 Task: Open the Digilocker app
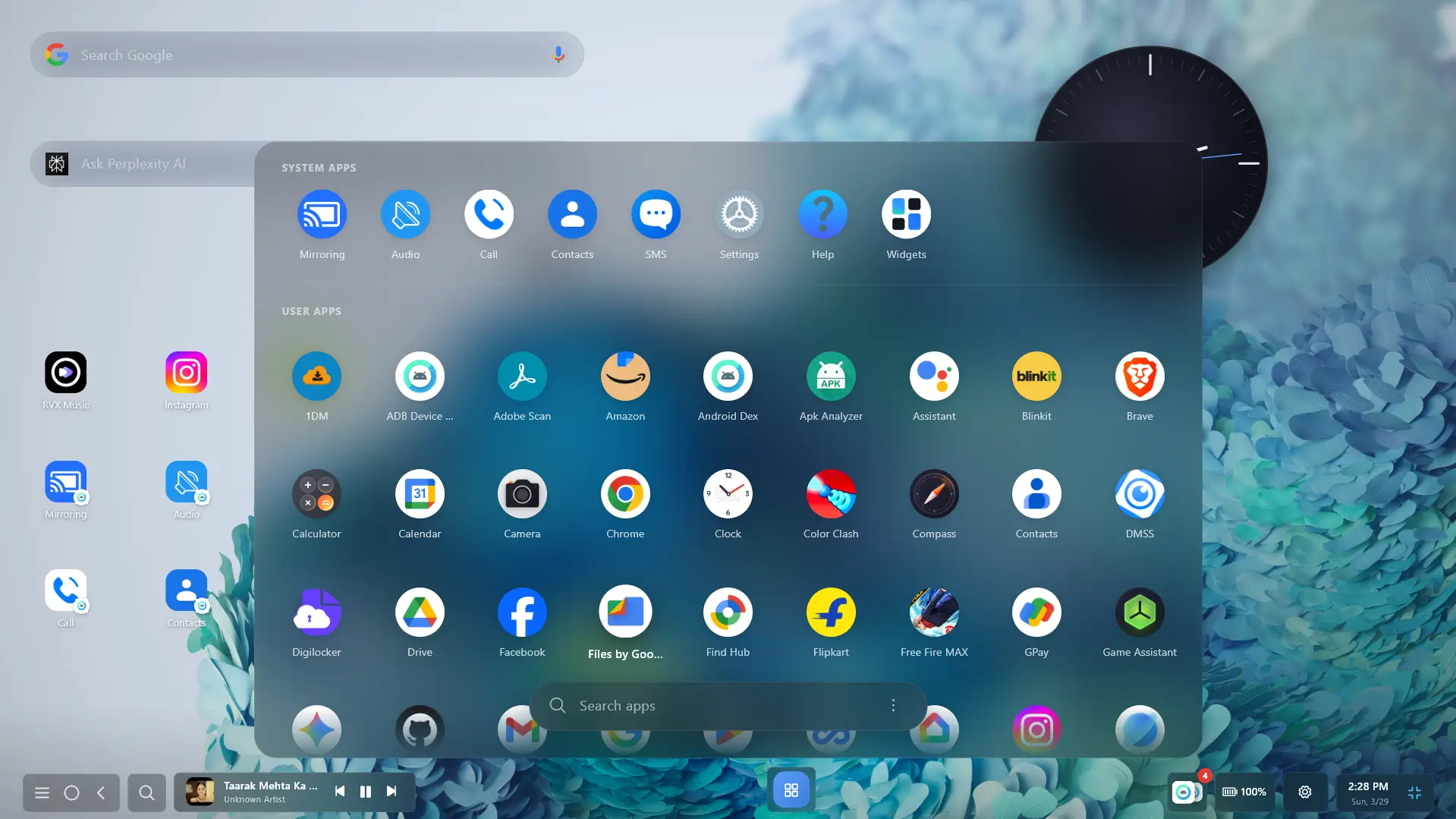tap(316, 613)
